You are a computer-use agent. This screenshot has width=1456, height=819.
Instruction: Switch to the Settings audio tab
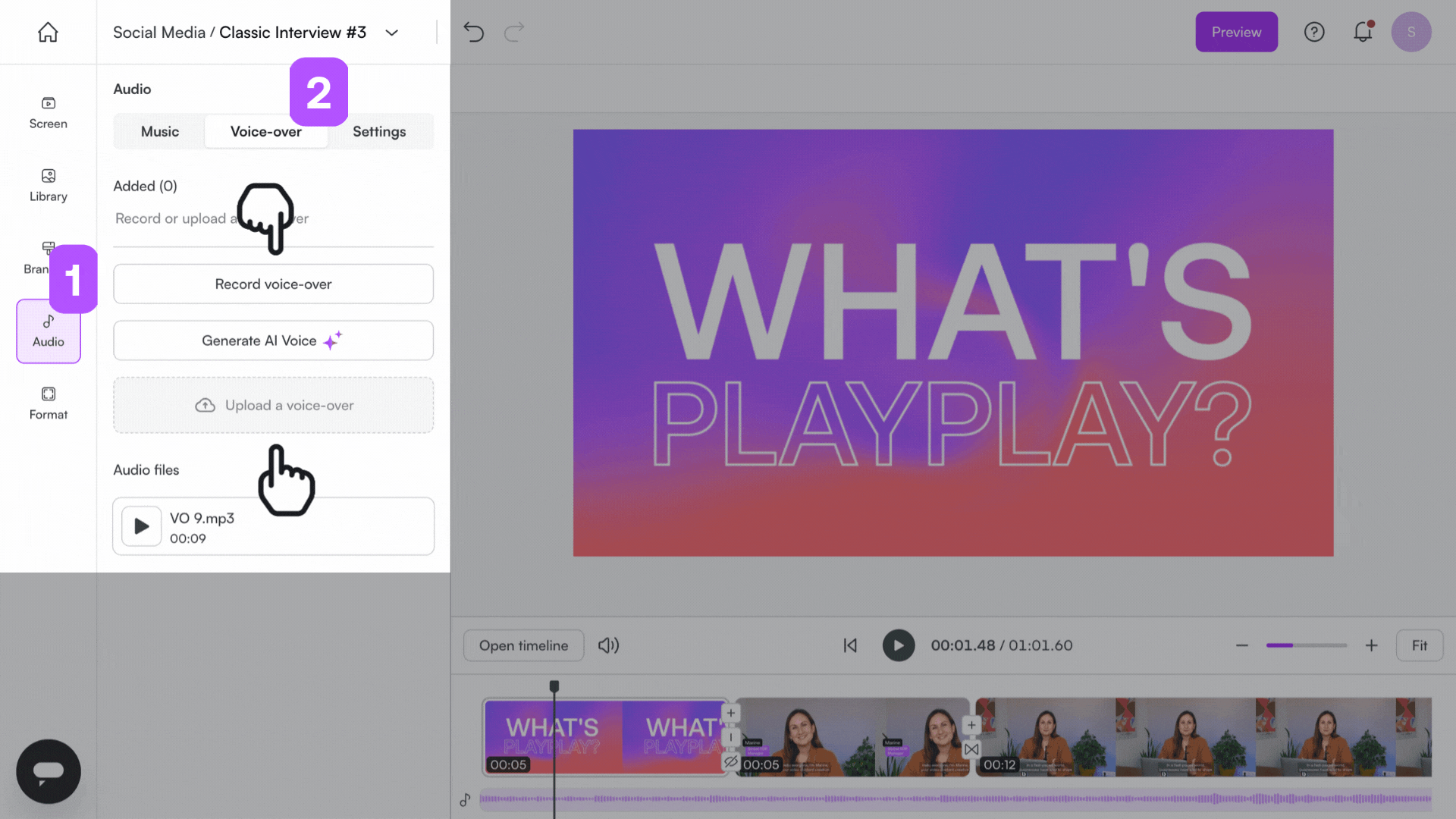click(x=379, y=131)
